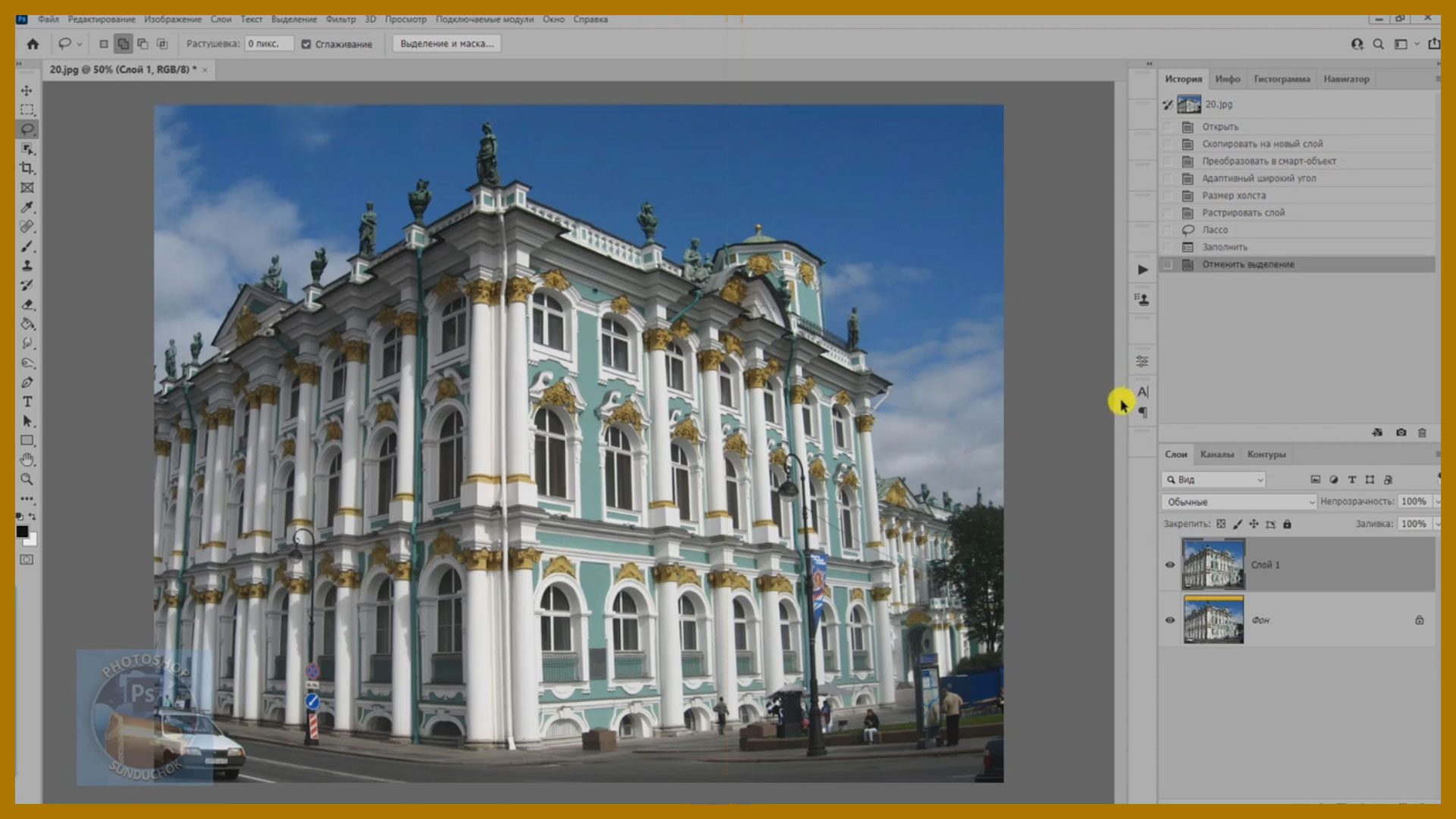
Task: Switch to the Гистограмма tab
Action: tap(1282, 79)
